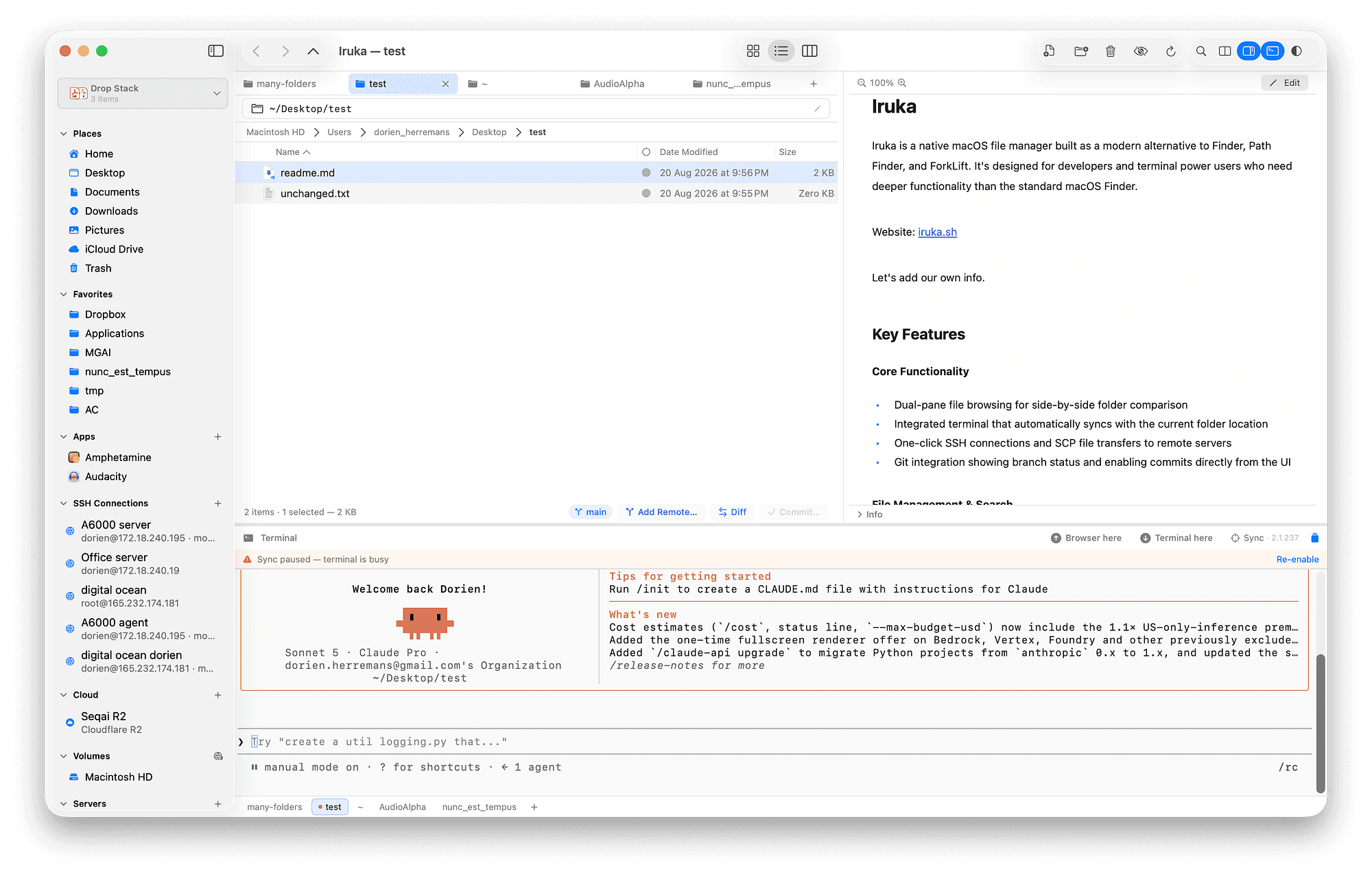Zoom in the preview

[902, 83]
